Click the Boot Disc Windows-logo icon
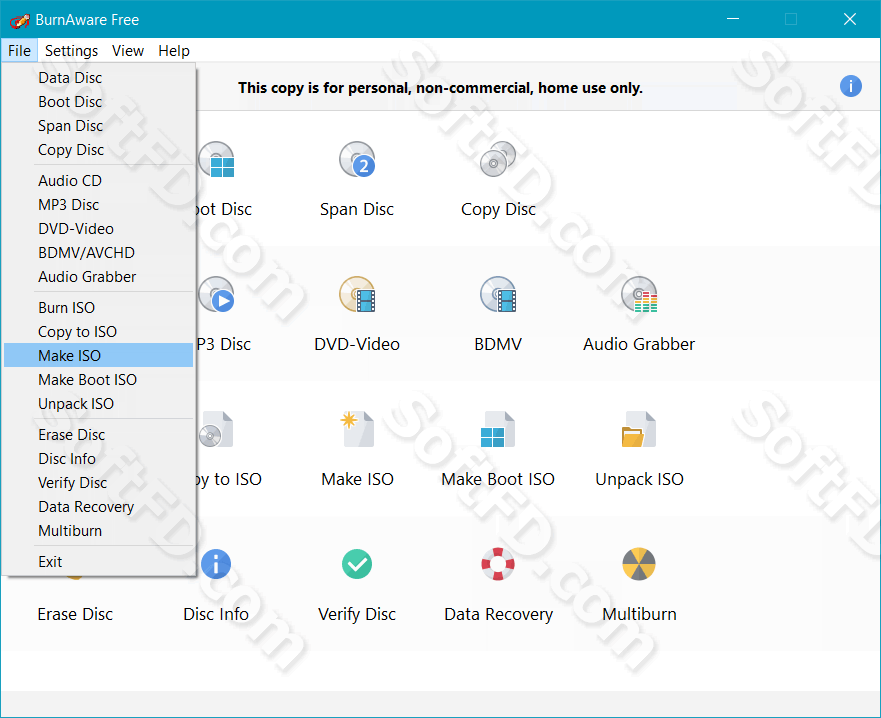This screenshot has width=881, height=718. [x=216, y=159]
